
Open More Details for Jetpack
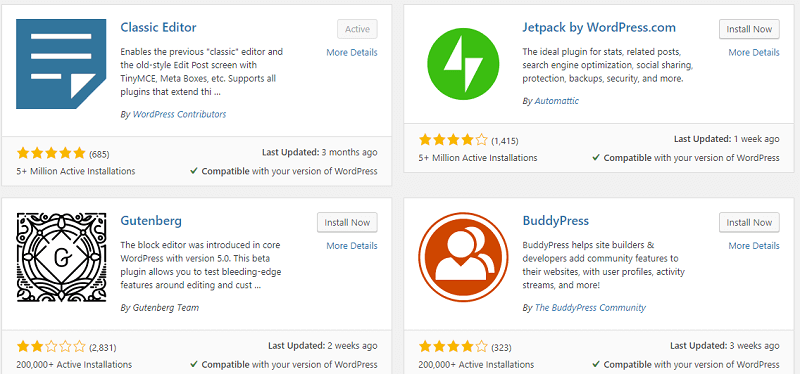point(754,52)
